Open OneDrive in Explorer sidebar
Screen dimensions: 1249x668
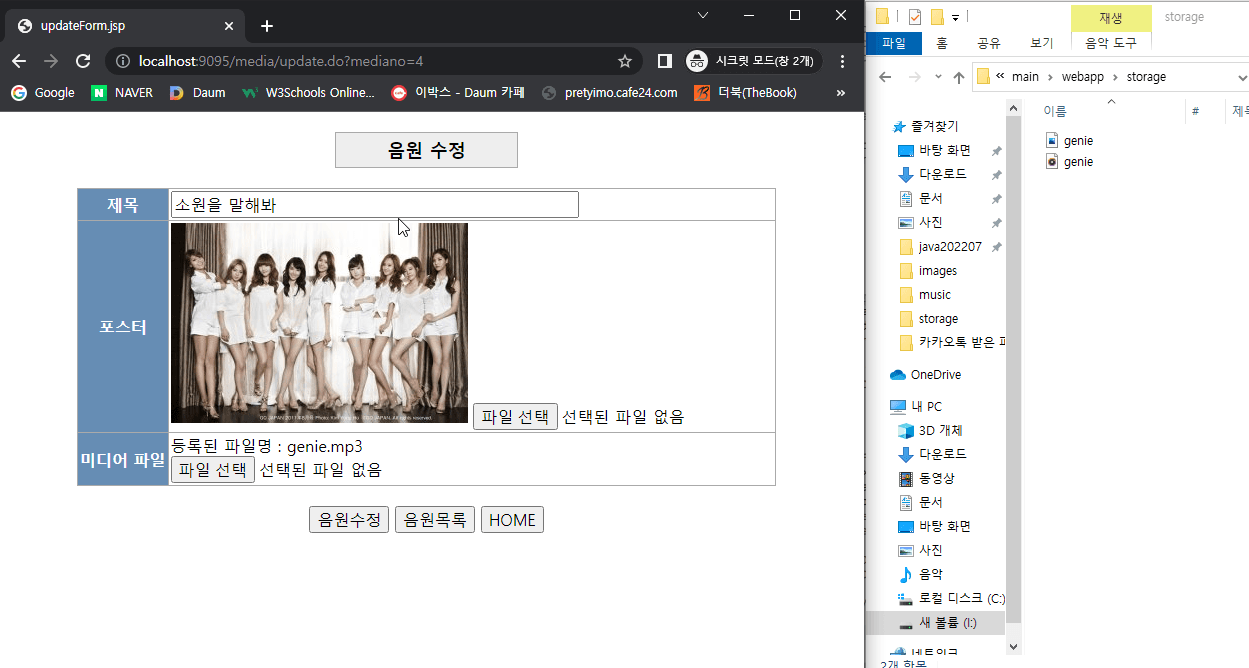[925, 374]
